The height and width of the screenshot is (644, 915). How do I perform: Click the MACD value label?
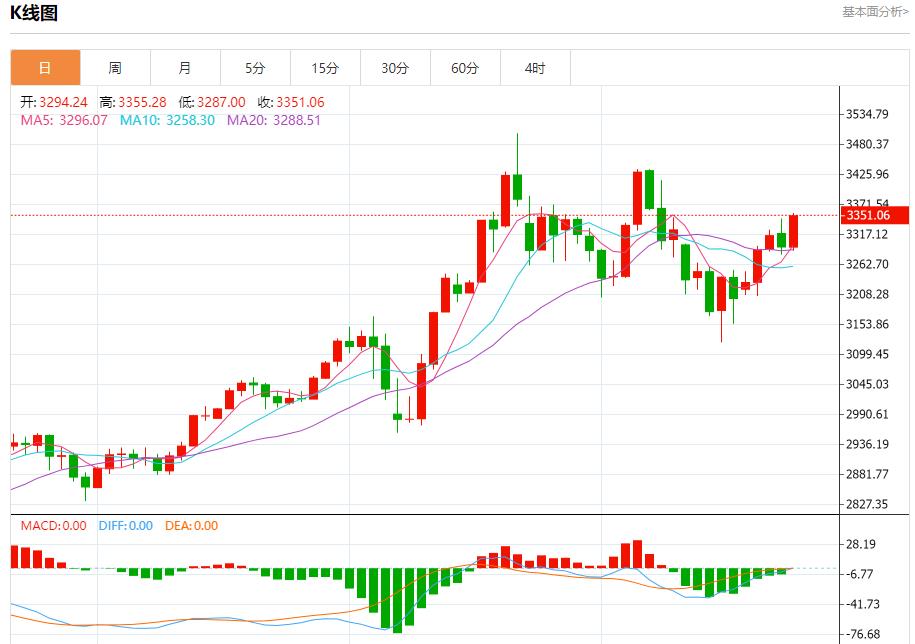(x=54, y=526)
